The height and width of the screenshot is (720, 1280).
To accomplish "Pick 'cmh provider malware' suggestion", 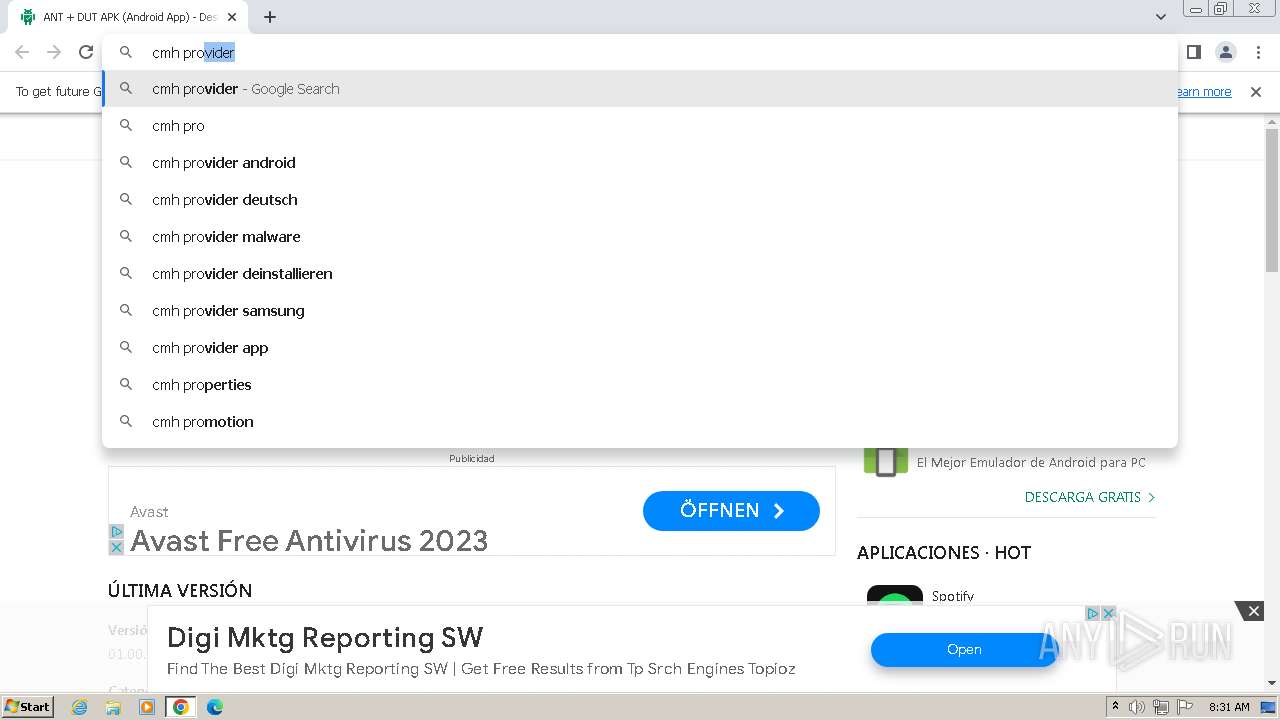I will (x=640, y=237).
